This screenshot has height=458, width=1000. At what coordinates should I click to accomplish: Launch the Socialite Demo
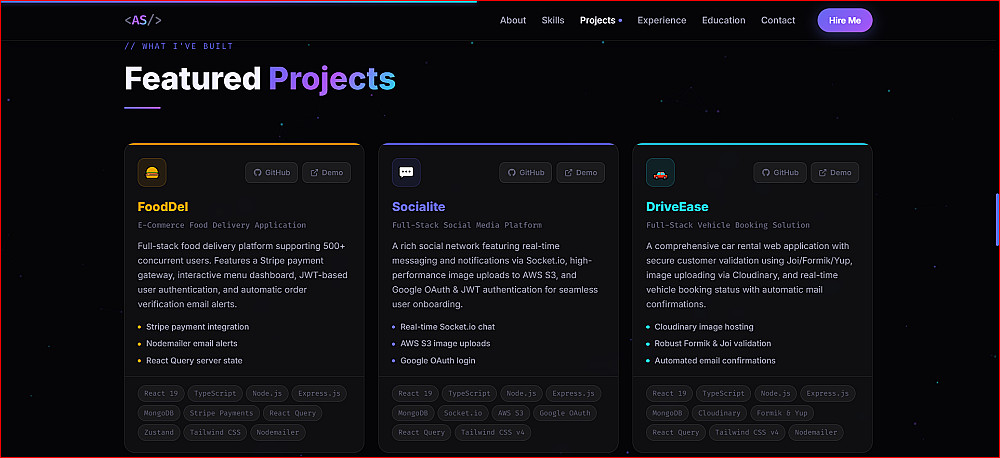click(x=580, y=172)
